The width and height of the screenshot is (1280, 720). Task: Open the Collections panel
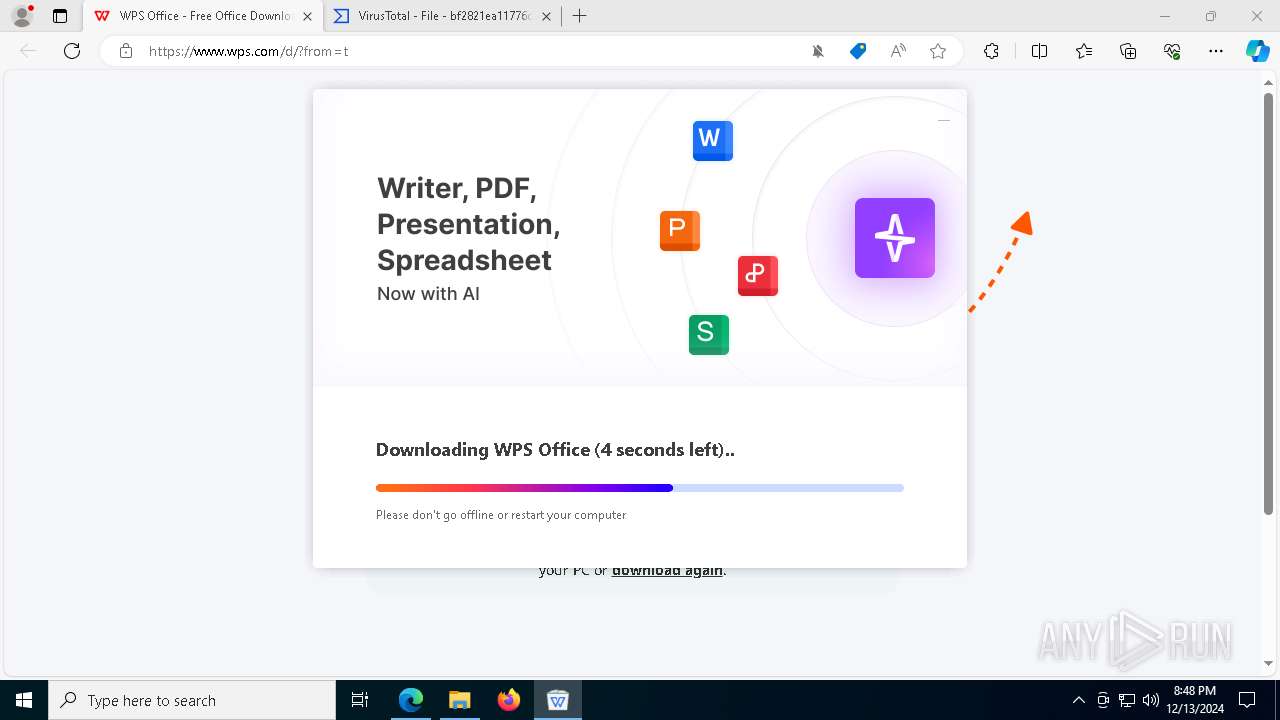pos(1128,51)
